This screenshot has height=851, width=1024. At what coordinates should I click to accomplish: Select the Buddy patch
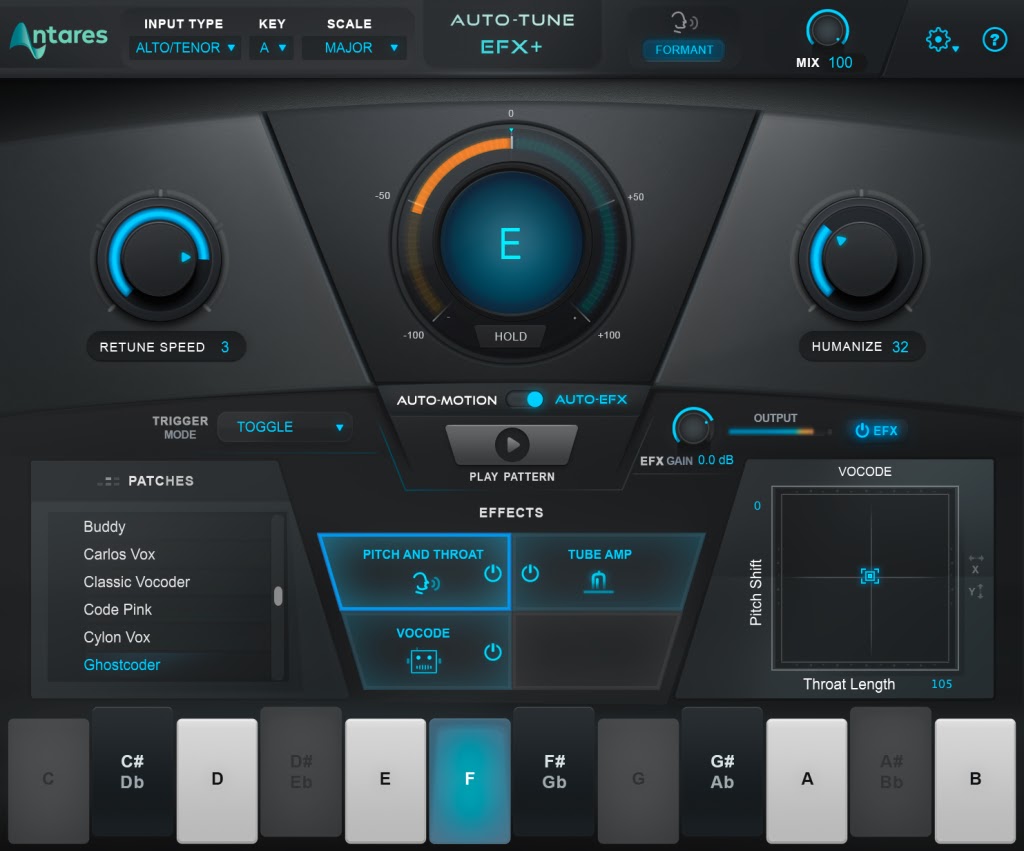click(x=104, y=526)
